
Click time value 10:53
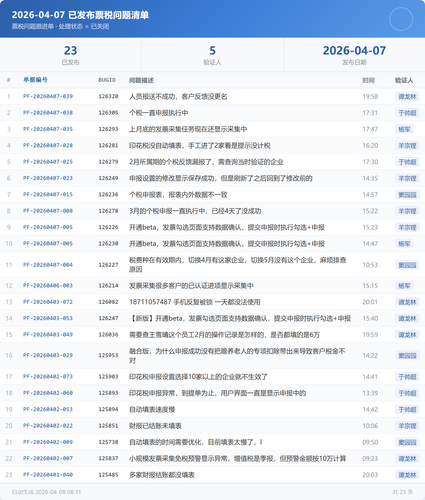coord(370,265)
